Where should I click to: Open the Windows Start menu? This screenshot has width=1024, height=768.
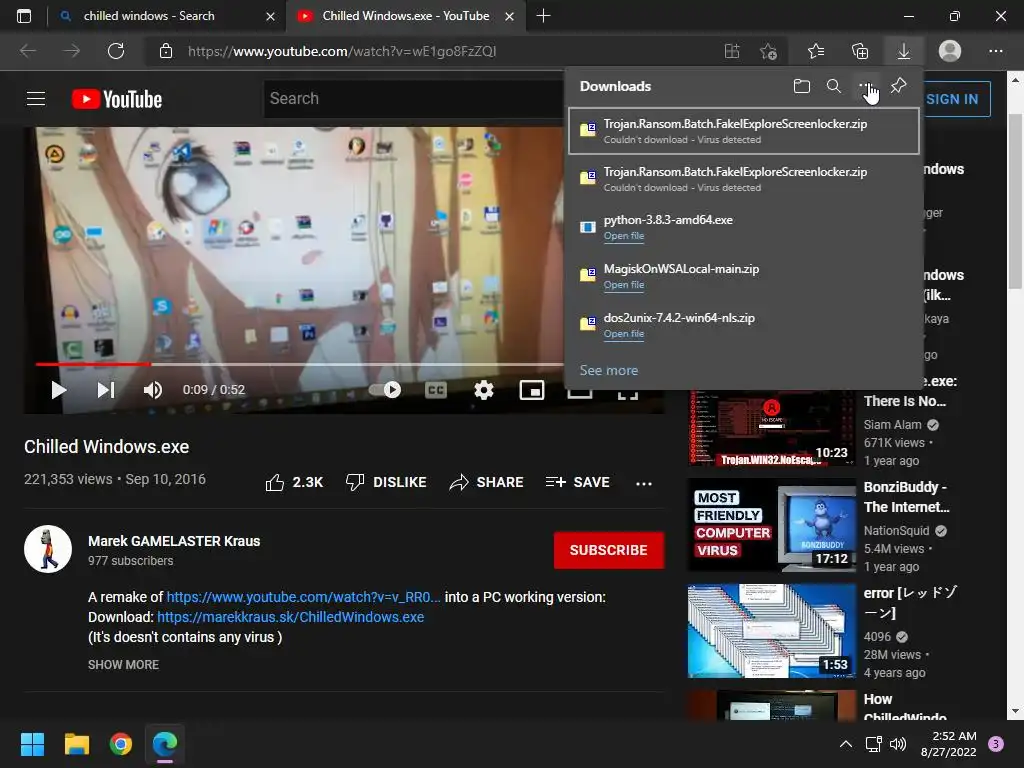click(32, 744)
